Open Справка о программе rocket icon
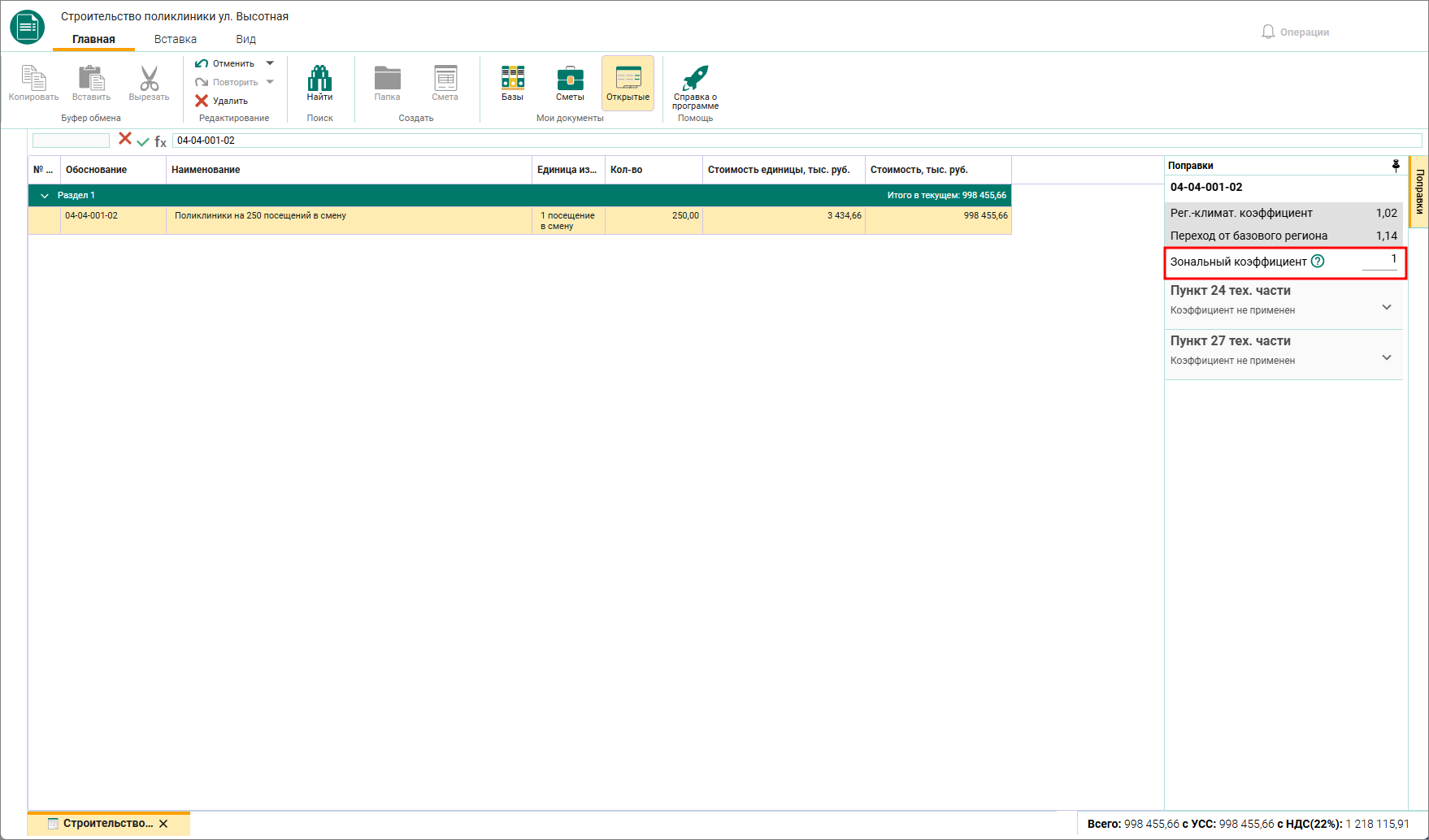Viewport: 1429px width, 840px height. [x=695, y=78]
